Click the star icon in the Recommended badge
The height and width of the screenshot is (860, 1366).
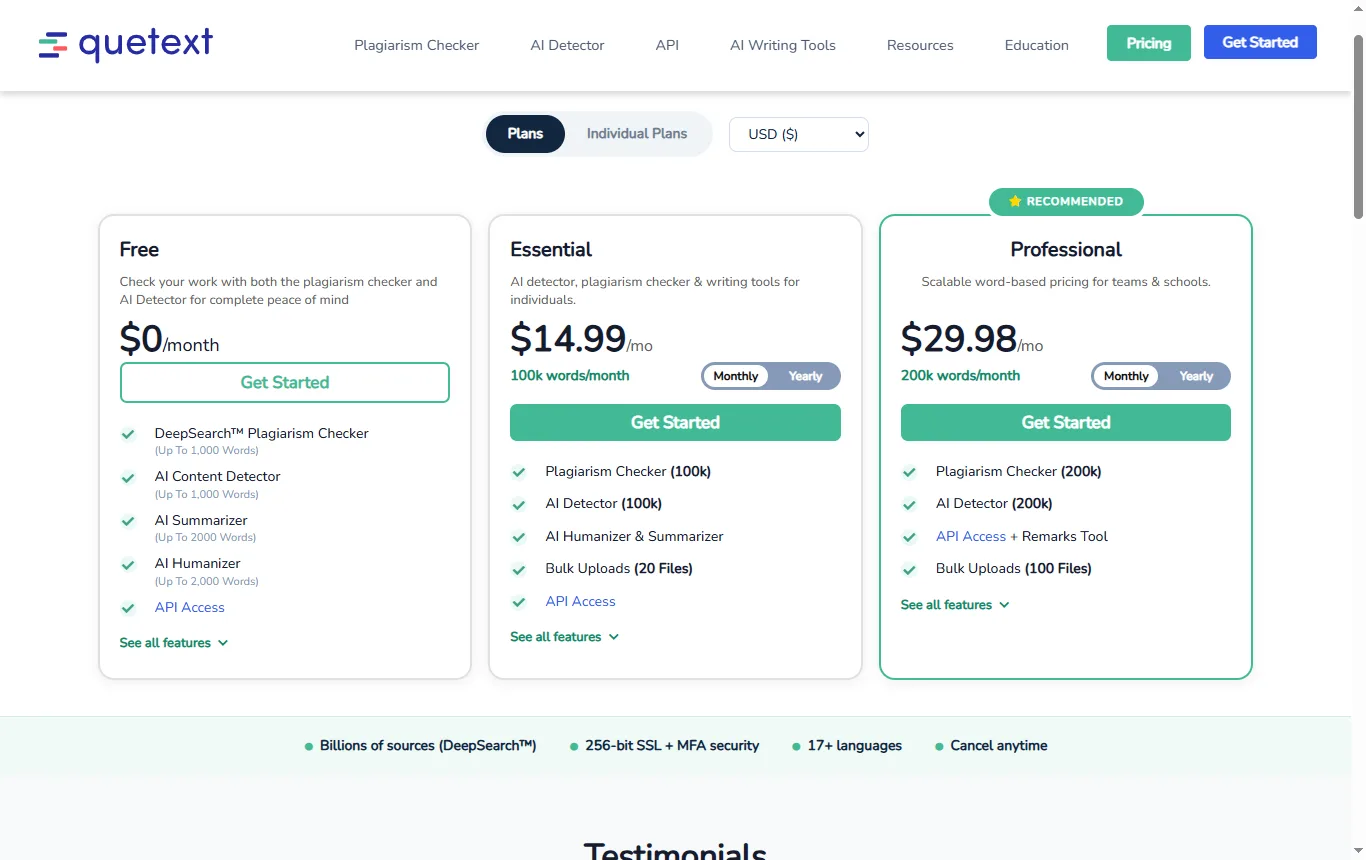tap(1015, 201)
